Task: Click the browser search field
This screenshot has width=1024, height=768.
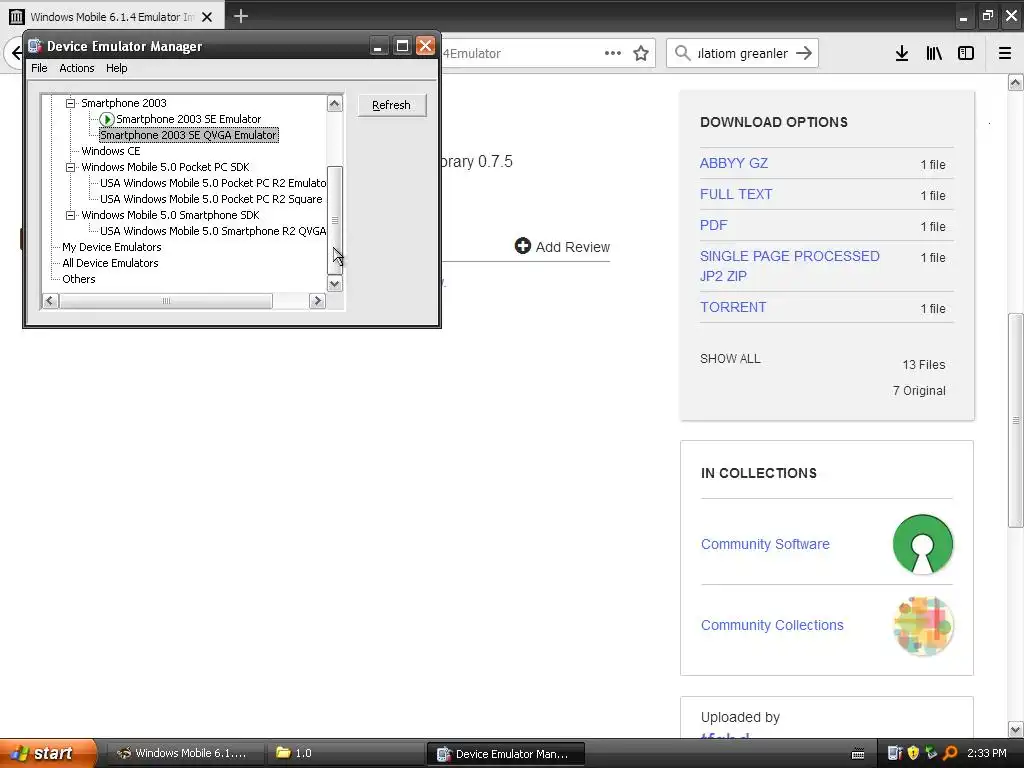Action: [x=743, y=53]
